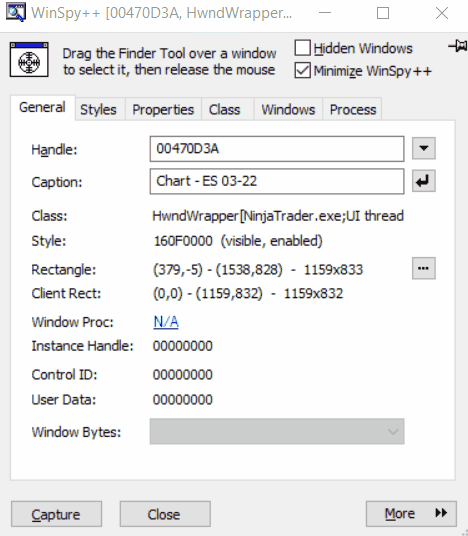
Task: Click the 'Drag the Finder Tool' instruction text
Action: pyautogui.click(x=169, y=62)
